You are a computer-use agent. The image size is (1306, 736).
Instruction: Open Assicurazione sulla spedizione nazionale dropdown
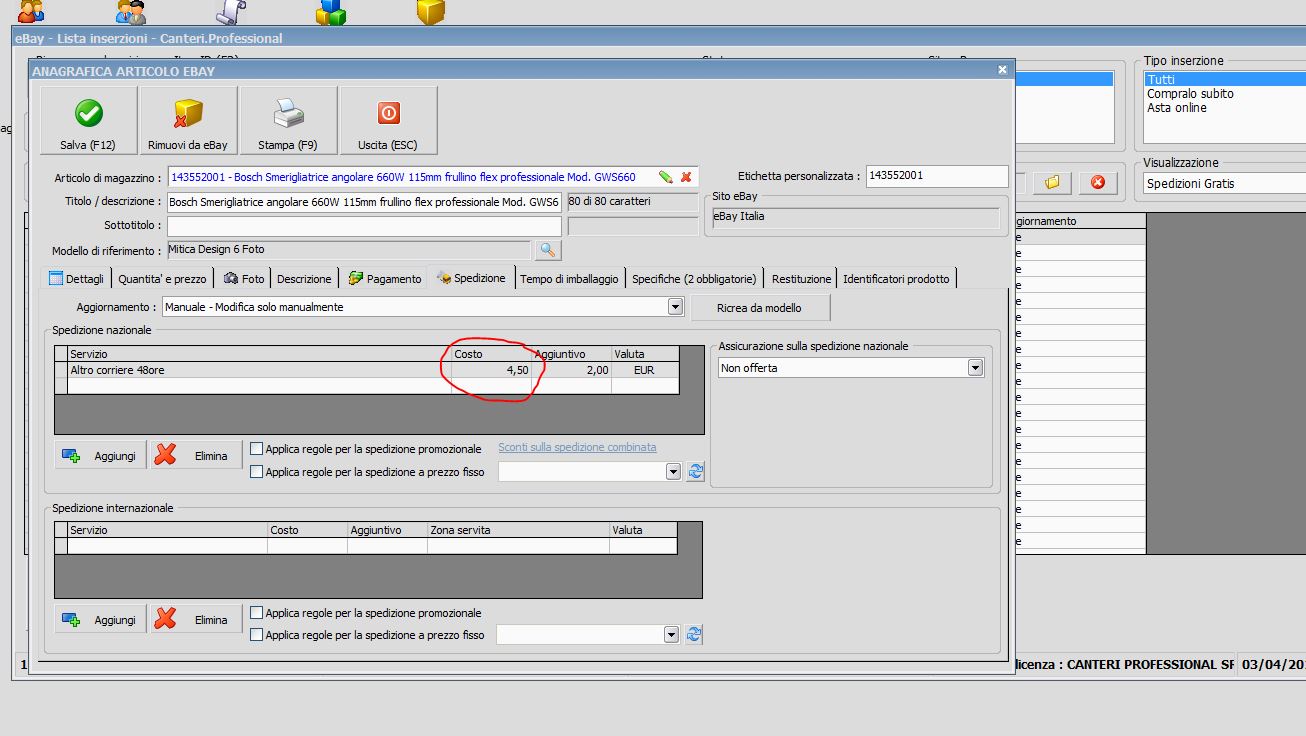click(975, 368)
